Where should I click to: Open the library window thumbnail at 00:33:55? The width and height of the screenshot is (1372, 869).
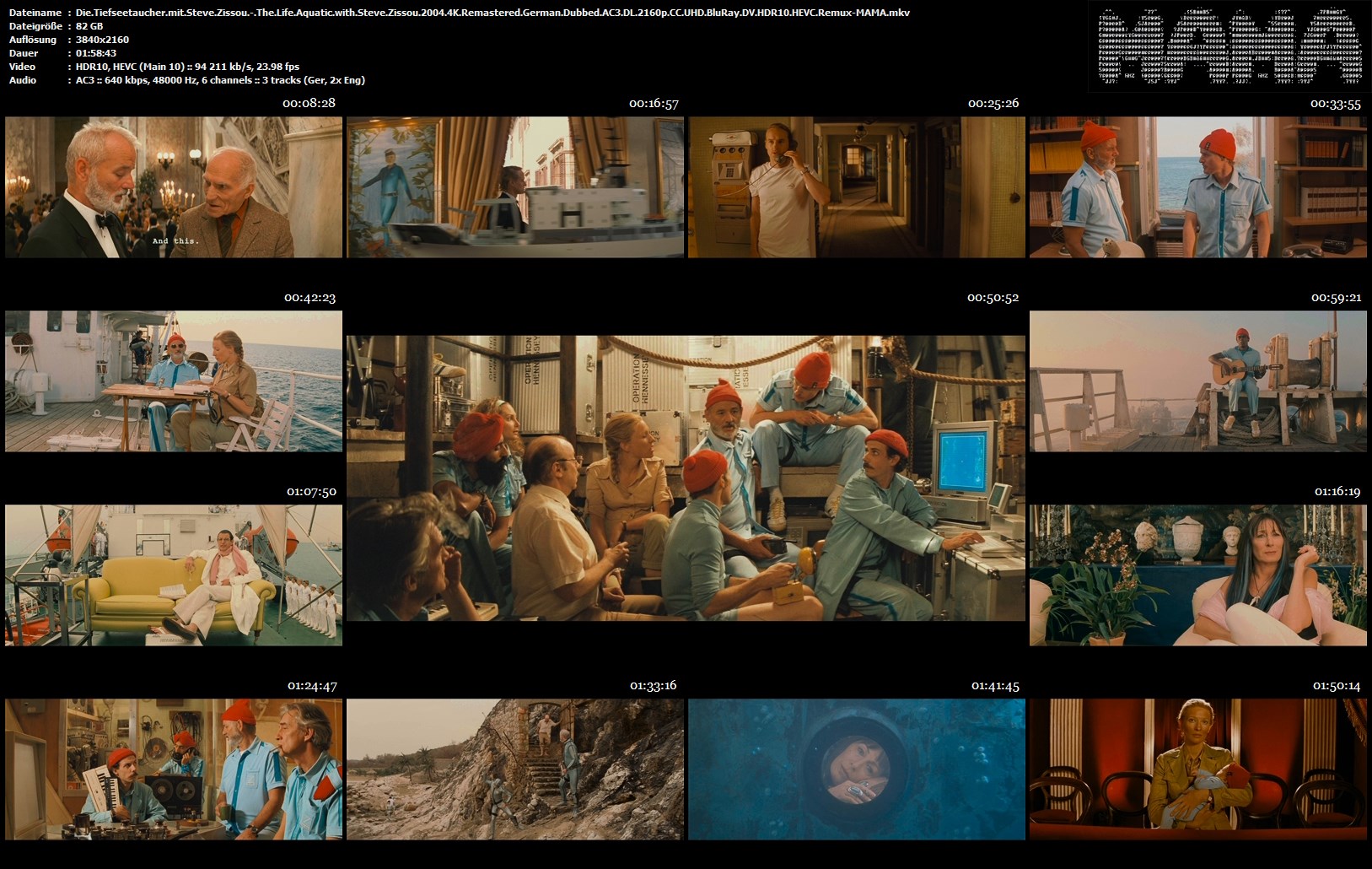pyautogui.click(x=1198, y=187)
